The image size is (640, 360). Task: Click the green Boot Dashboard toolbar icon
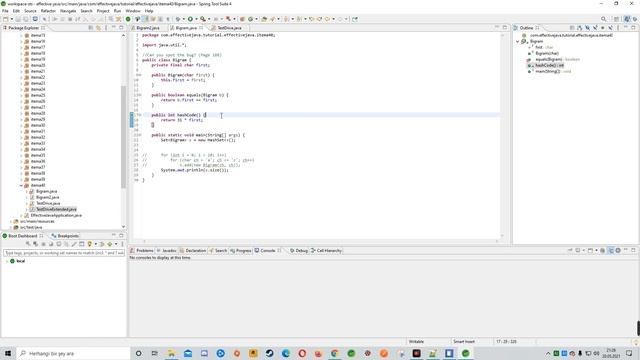pos(128,19)
